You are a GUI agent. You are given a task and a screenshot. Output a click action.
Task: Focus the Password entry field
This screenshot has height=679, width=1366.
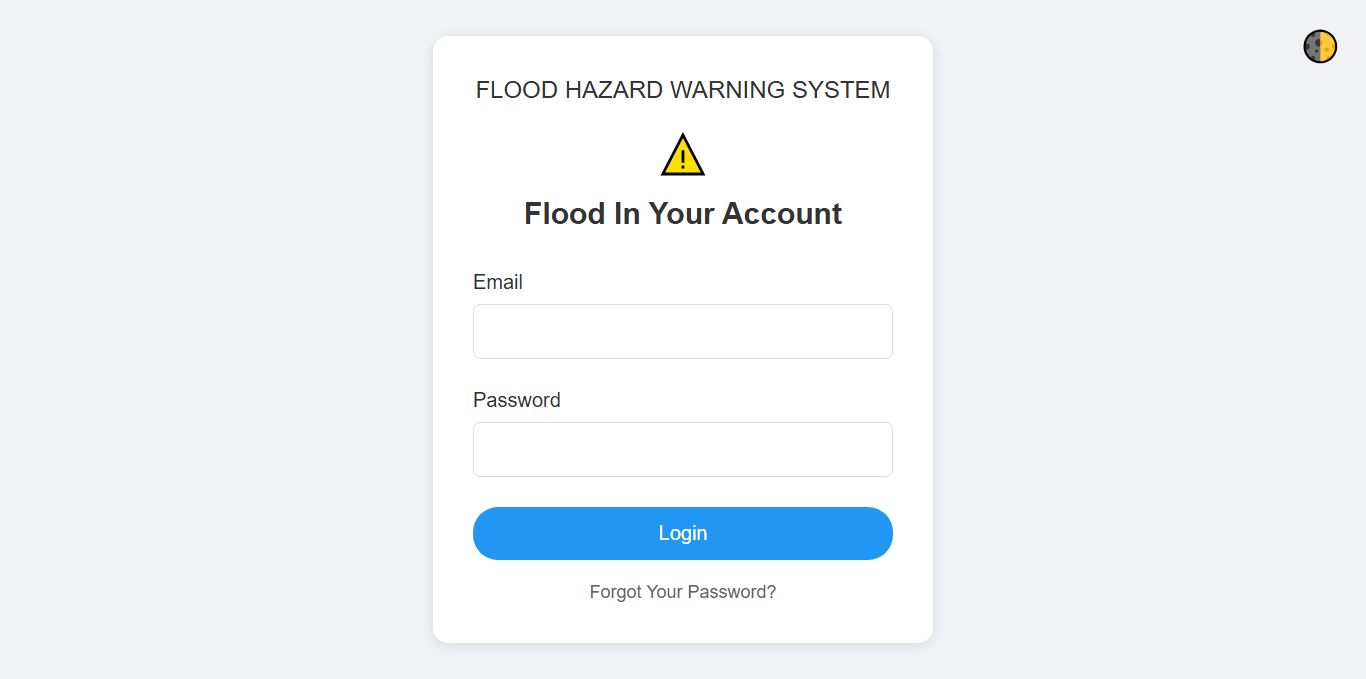[683, 449]
